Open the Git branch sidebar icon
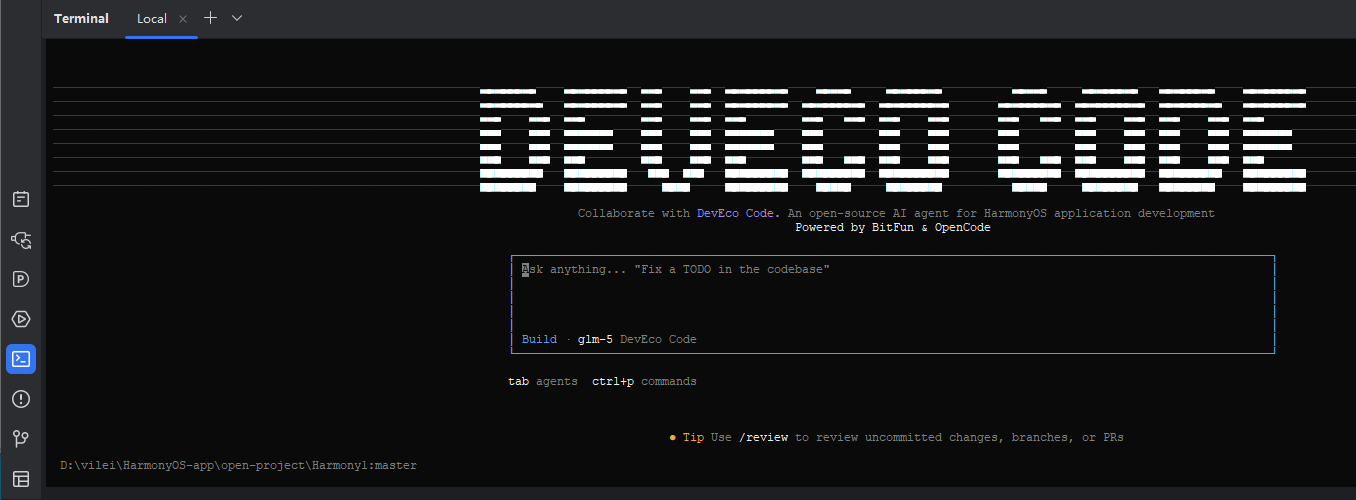 21,439
